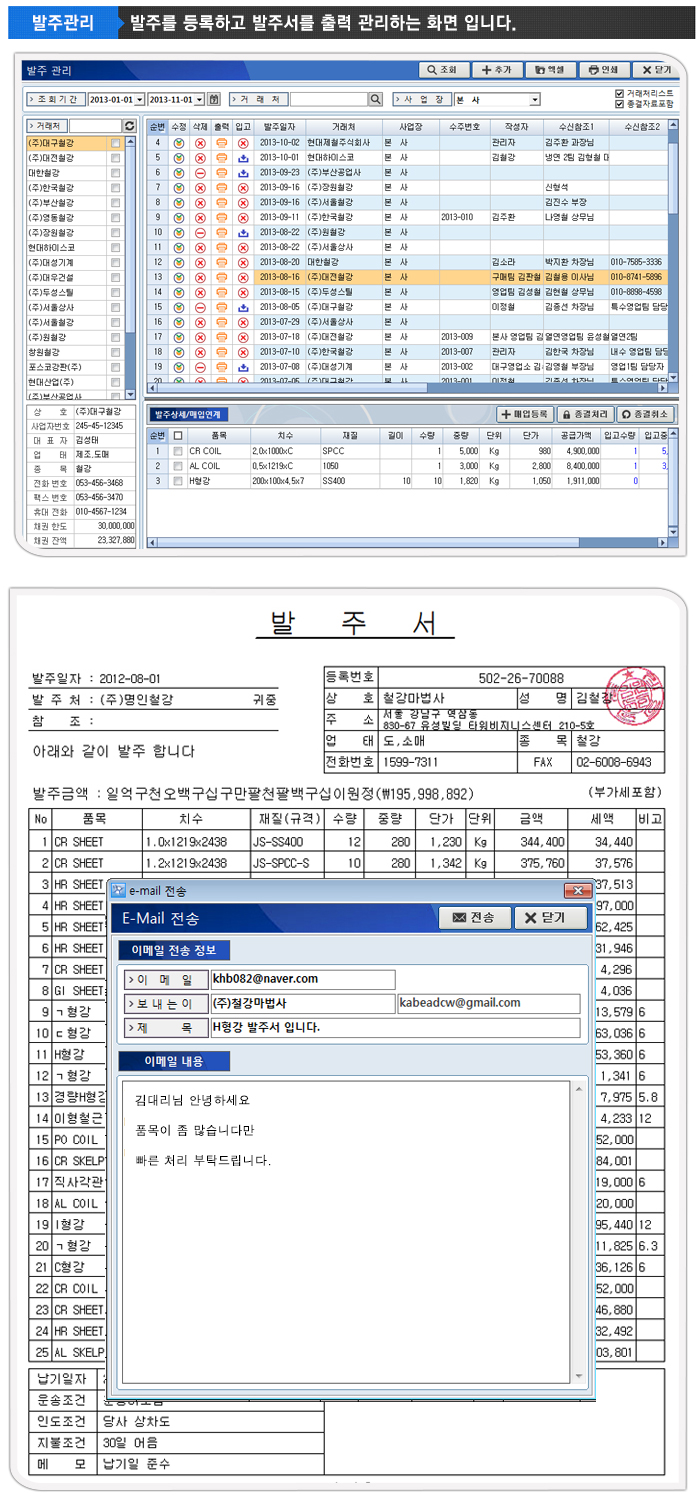The width and height of the screenshot is (700, 1500).
Task: Check the CR COIL row checkbox
Action: pyautogui.click(x=178, y=451)
